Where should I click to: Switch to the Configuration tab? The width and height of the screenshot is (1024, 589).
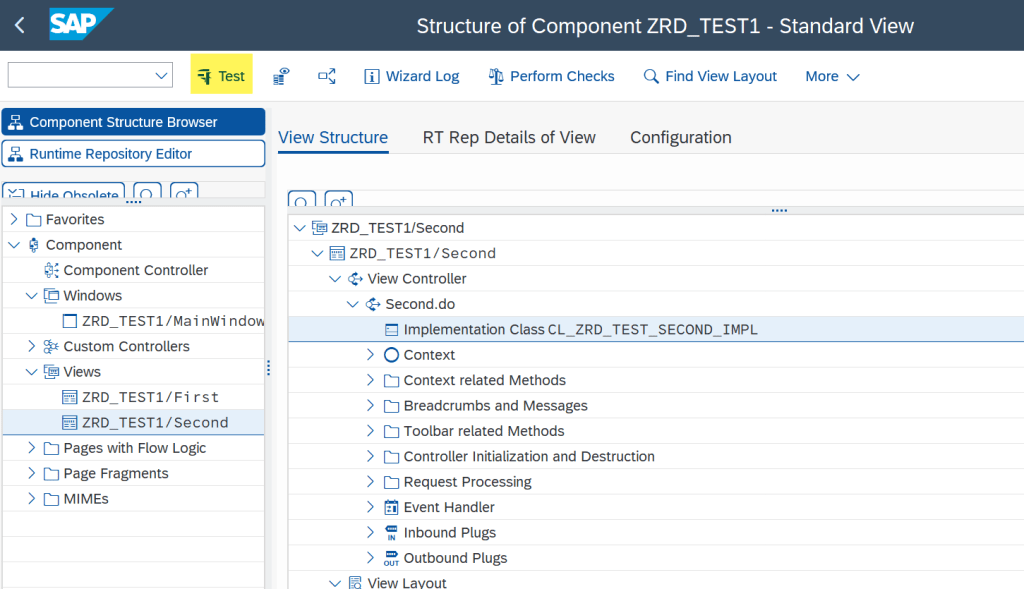click(681, 137)
